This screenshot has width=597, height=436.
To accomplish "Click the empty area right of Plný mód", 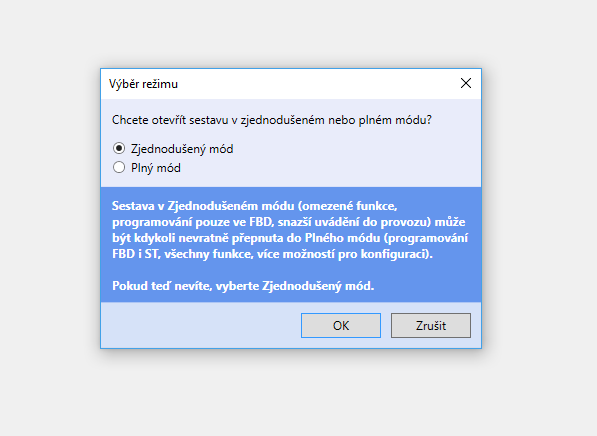I will coord(327,168).
